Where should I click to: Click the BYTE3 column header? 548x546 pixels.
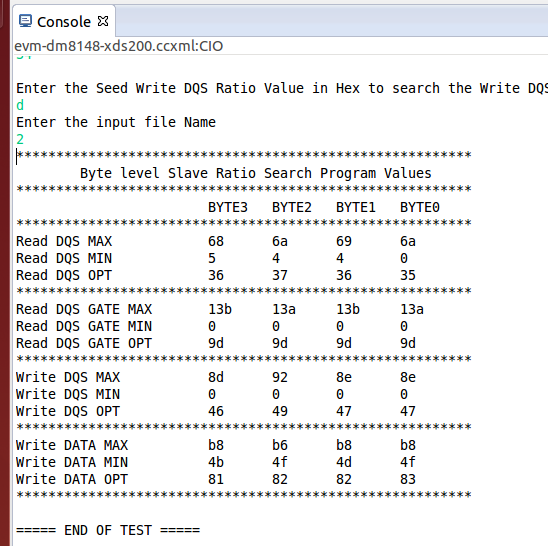pyautogui.click(x=228, y=207)
